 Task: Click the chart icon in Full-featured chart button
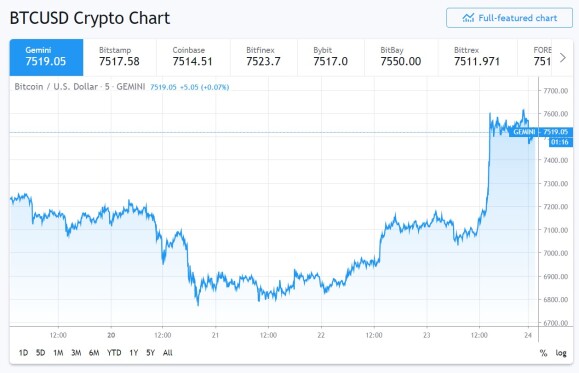(x=468, y=18)
